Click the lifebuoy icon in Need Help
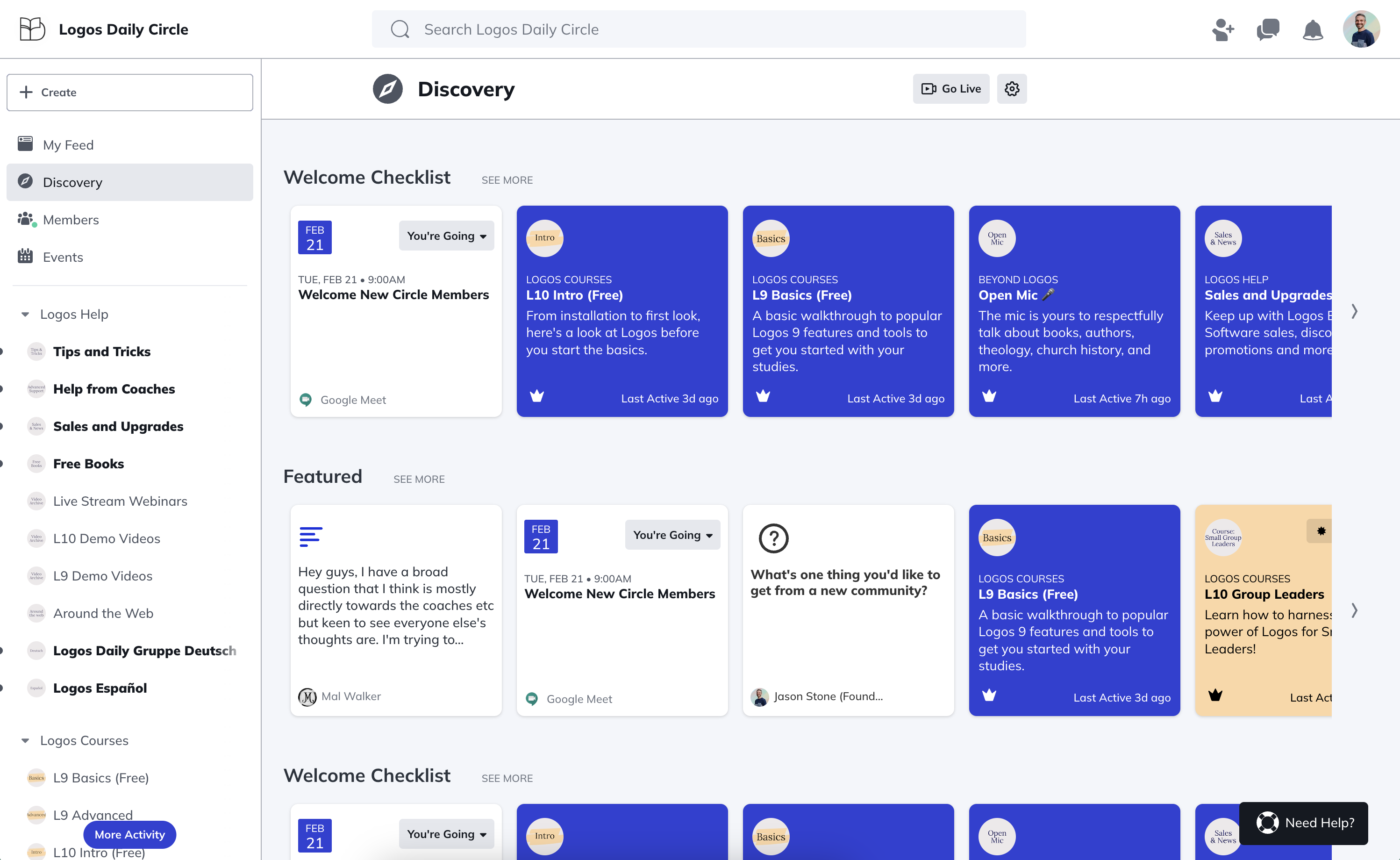The height and width of the screenshot is (860, 1400). pos(1267,823)
